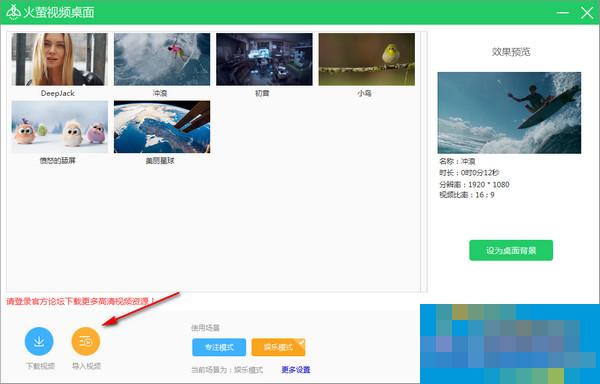This screenshot has width=600, height=384.
Task: Select the 美丽星球 earth thumbnail
Action: [x=162, y=127]
